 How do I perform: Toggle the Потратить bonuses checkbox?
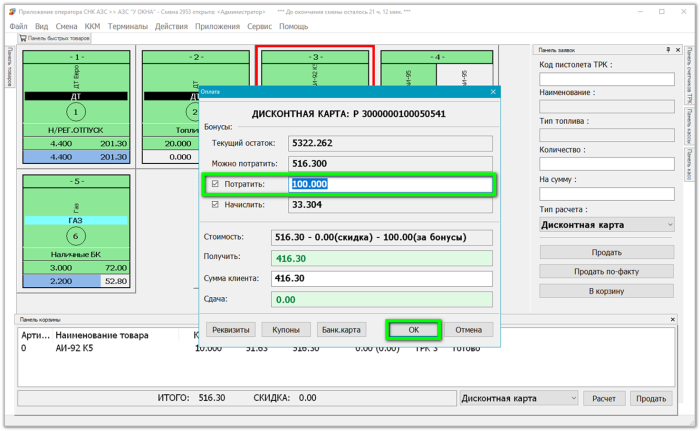pos(215,184)
